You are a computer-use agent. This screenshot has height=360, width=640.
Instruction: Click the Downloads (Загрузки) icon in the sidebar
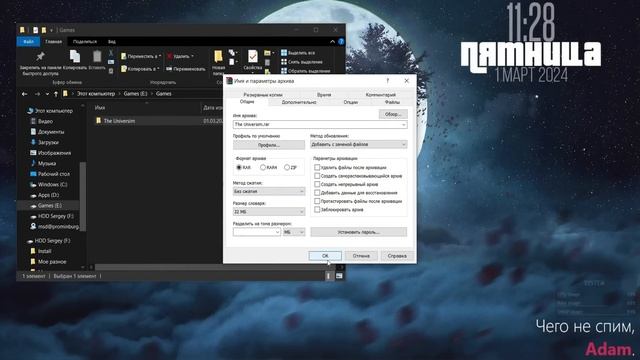(x=33, y=142)
